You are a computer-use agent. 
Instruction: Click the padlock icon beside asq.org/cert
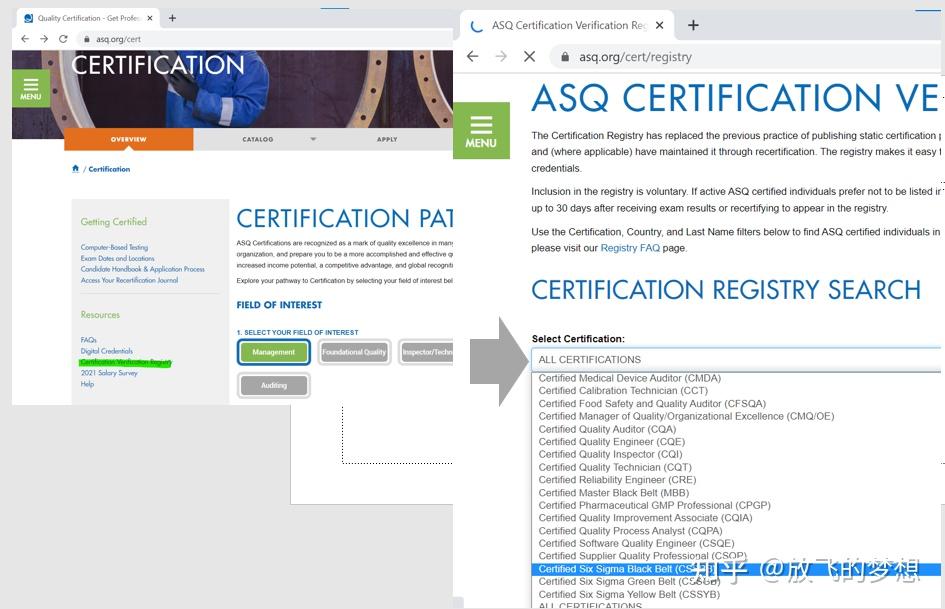(88, 39)
